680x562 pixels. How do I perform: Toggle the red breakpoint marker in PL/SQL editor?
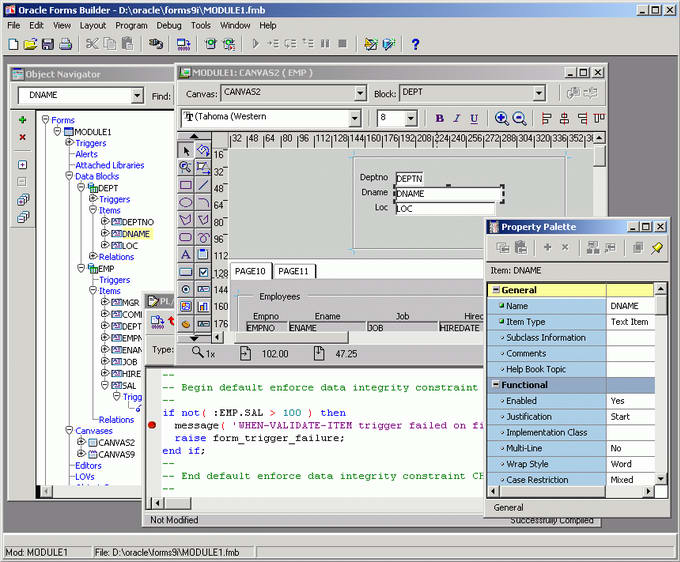(152, 425)
